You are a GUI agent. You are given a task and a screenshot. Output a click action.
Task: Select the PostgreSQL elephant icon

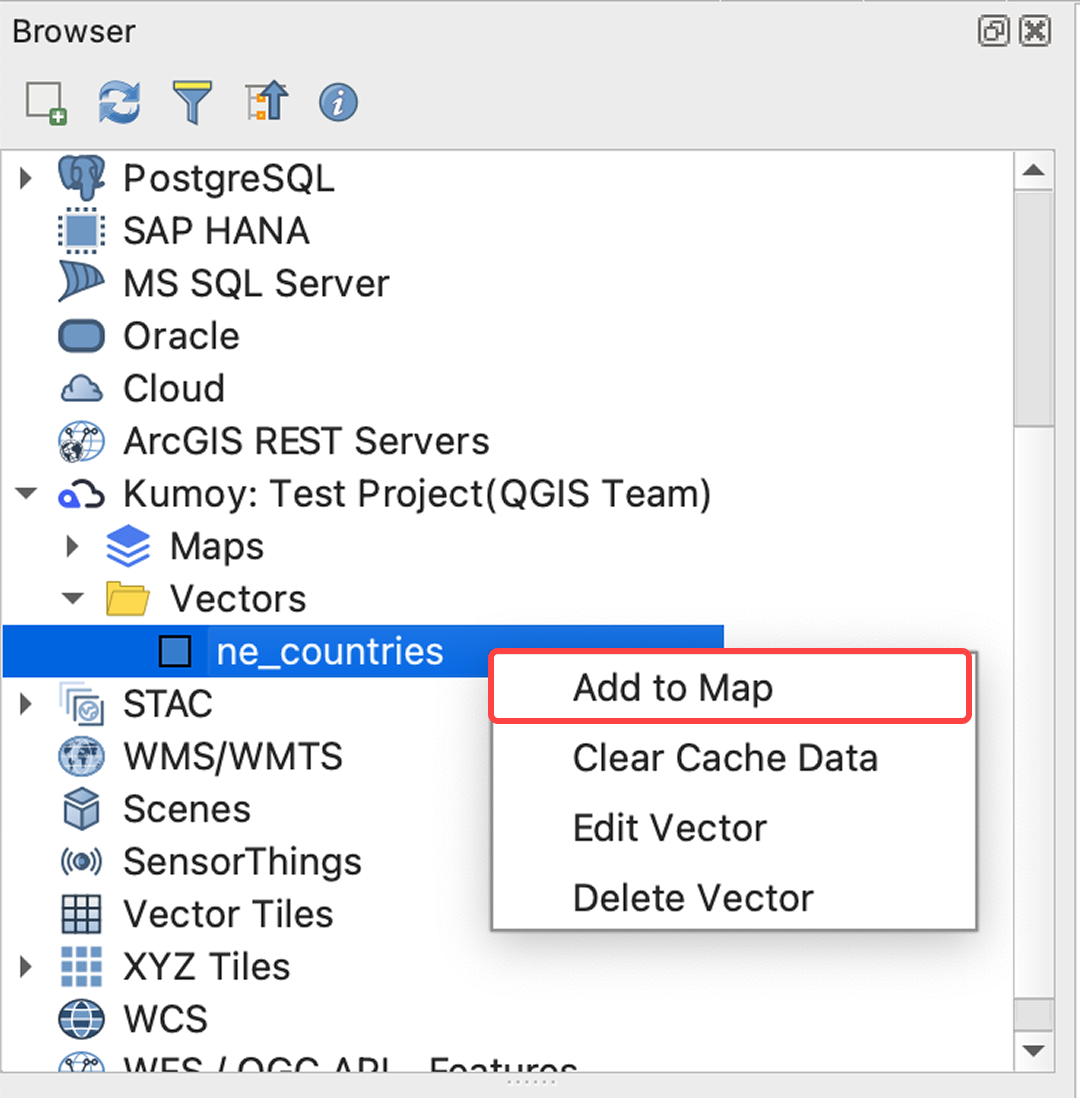coord(82,179)
